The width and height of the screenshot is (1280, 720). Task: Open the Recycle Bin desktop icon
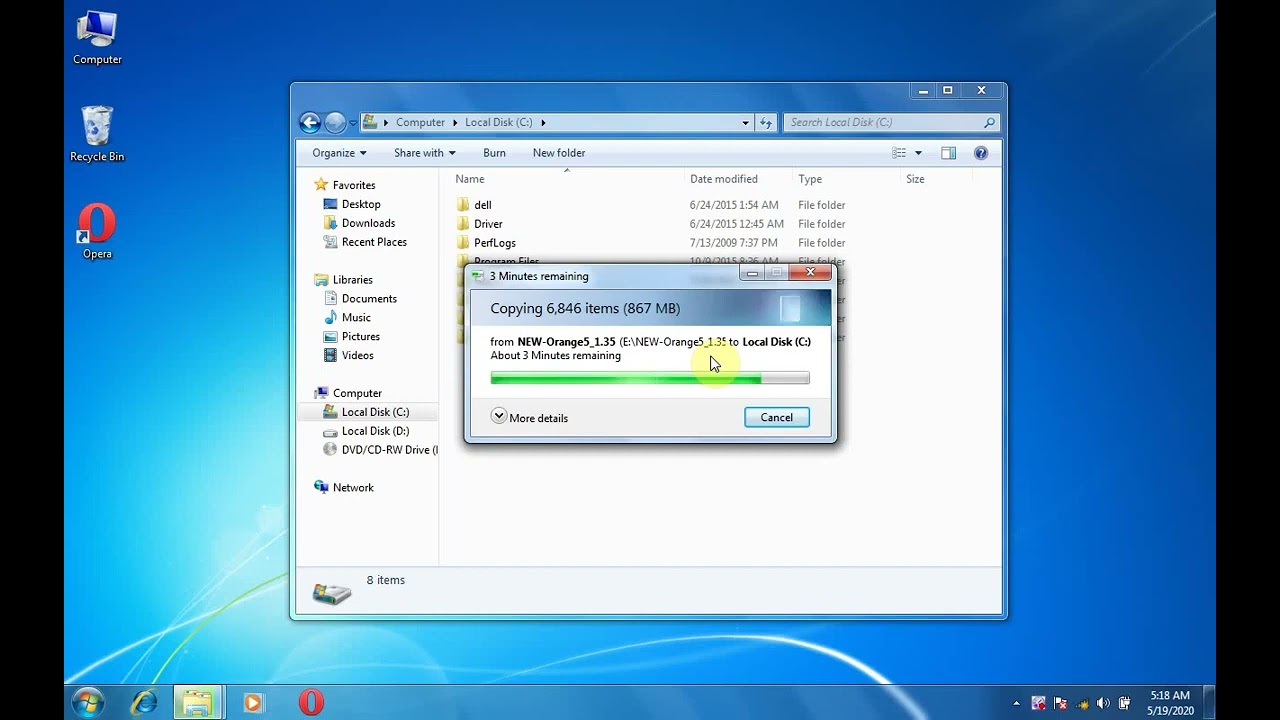pyautogui.click(x=97, y=134)
